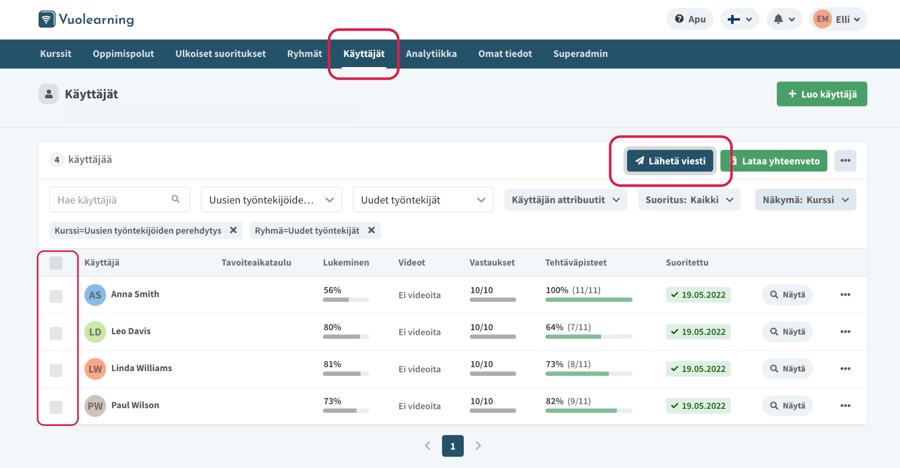Click the Vastaukset column header
The height and width of the screenshot is (468, 900).
point(492,262)
